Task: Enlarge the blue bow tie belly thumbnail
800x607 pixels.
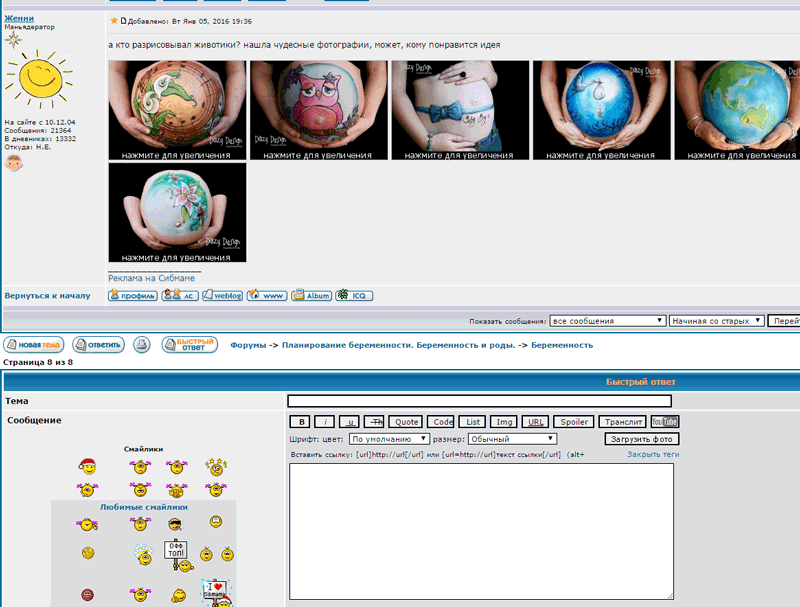Action: [x=460, y=110]
